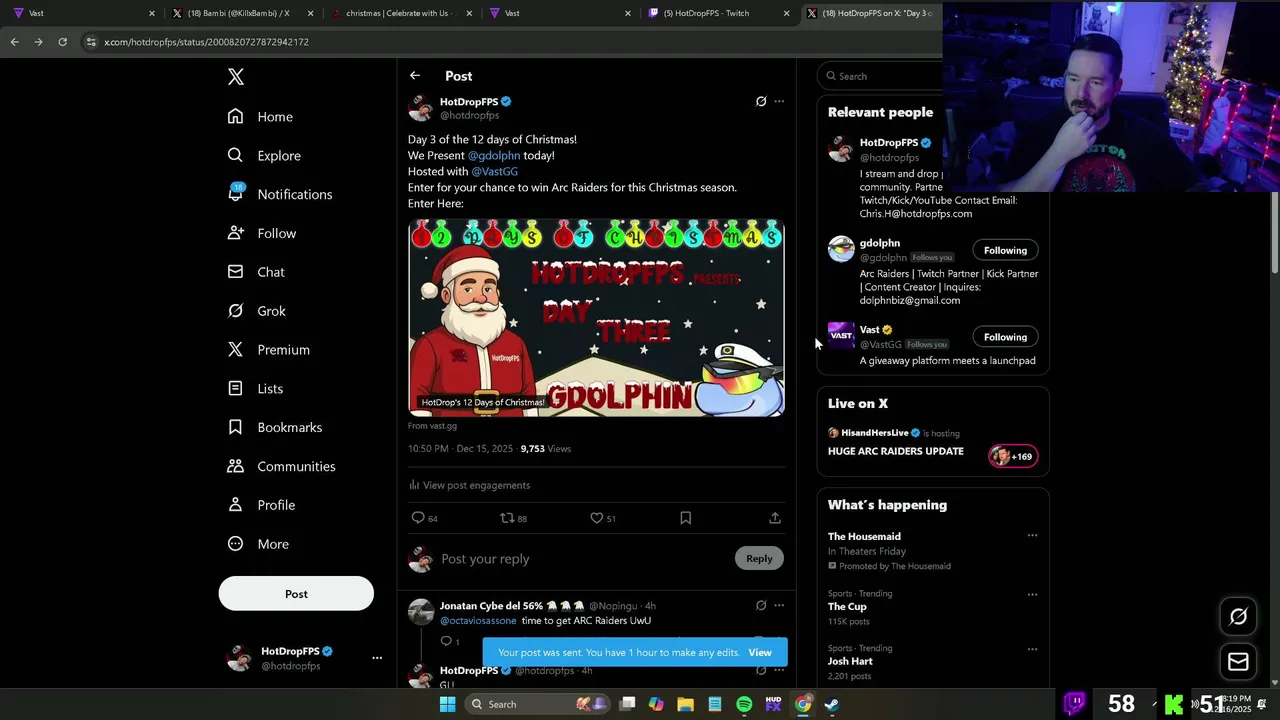The height and width of the screenshot is (720, 1280).
Task: Open The Cup trending topic
Action: tap(847, 607)
